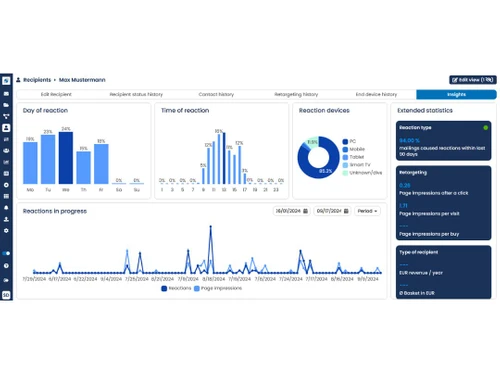Switch to Contact history tab
Viewport: 500px width, 375px height.
pyautogui.click(x=216, y=94)
